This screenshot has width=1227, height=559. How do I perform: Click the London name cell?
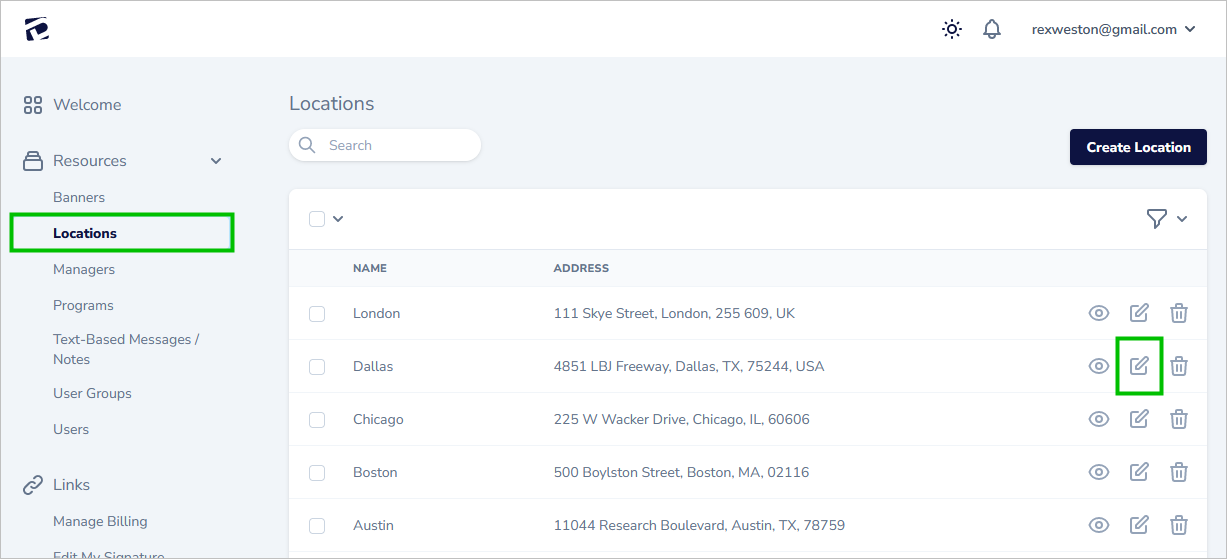pos(376,313)
